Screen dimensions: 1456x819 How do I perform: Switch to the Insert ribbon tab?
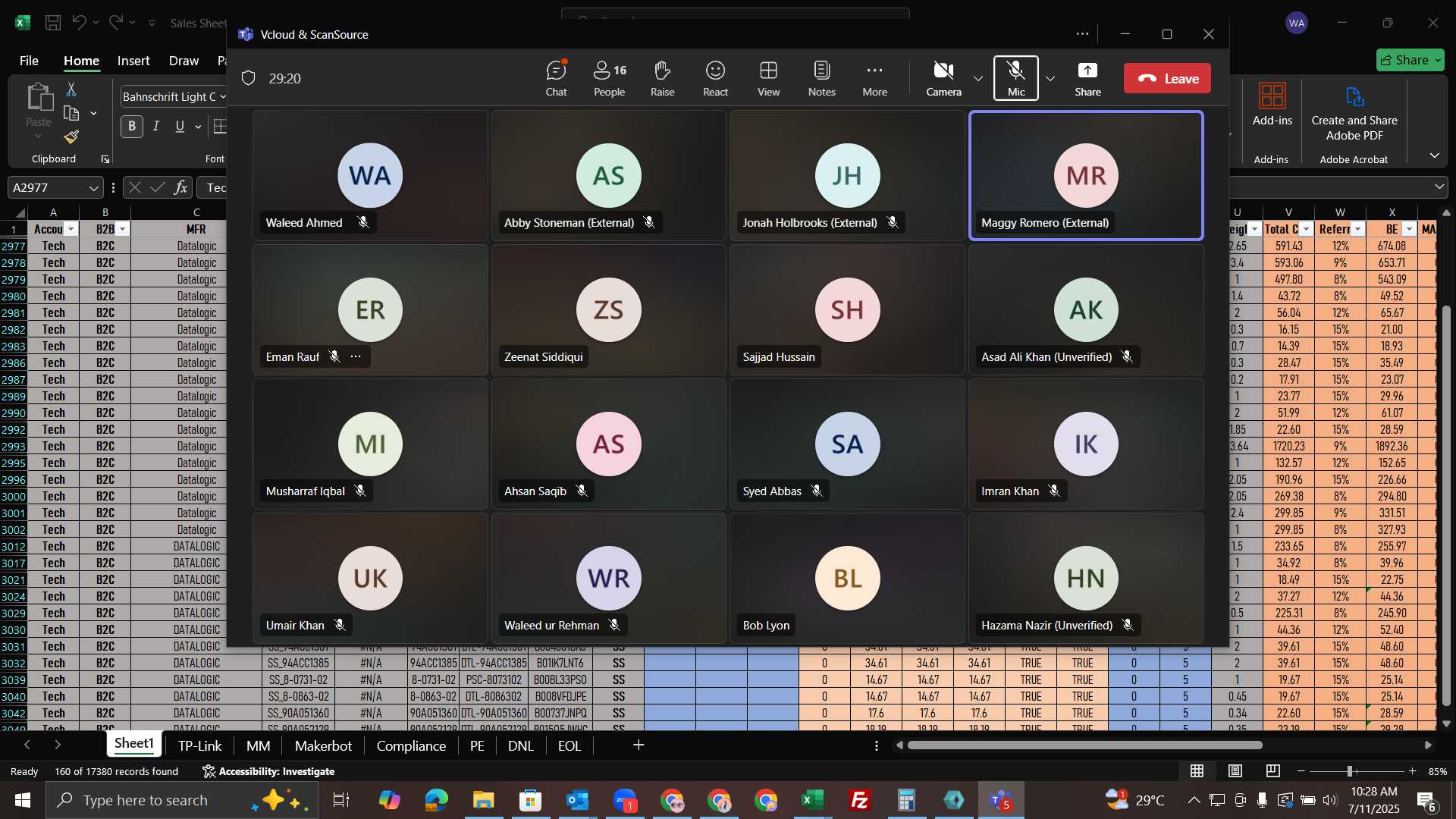click(x=133, y=61)
